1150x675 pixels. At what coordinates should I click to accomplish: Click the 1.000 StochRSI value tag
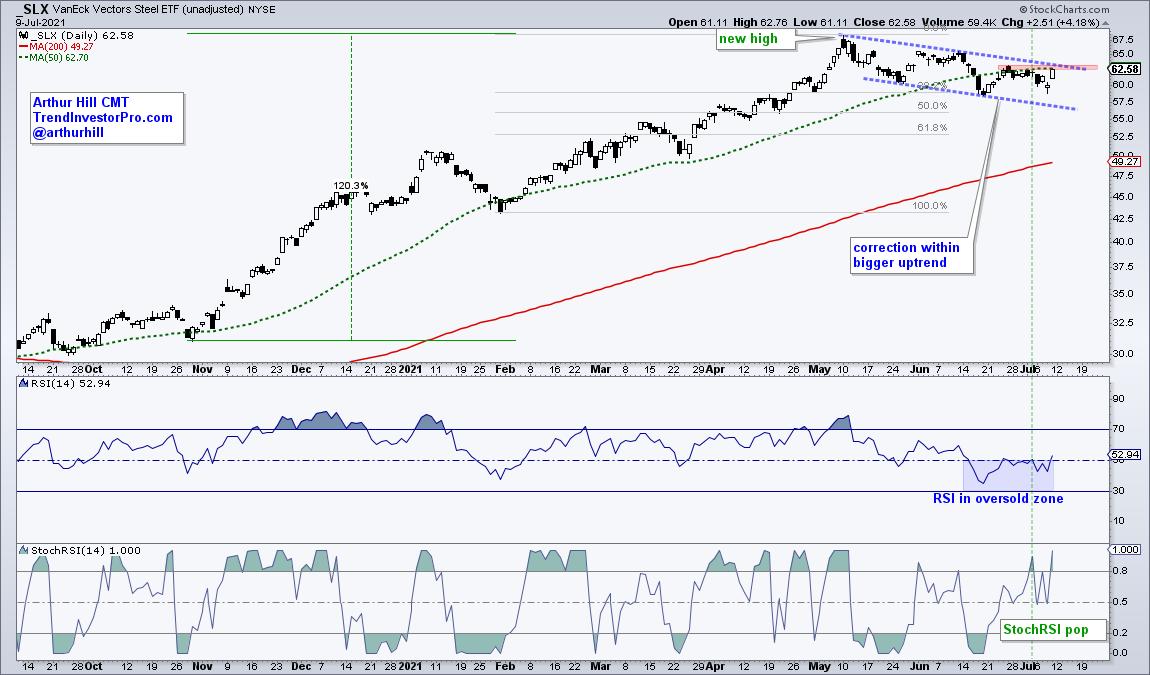pos(1124,550)
